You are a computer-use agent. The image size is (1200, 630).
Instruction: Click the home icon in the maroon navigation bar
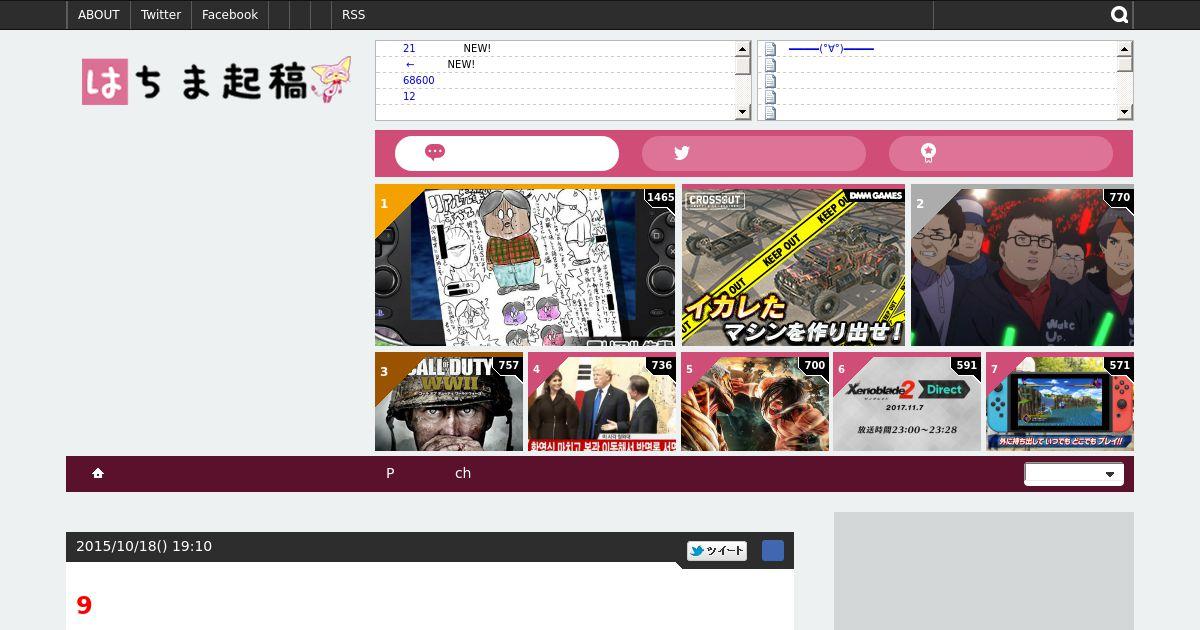[98, 473]
